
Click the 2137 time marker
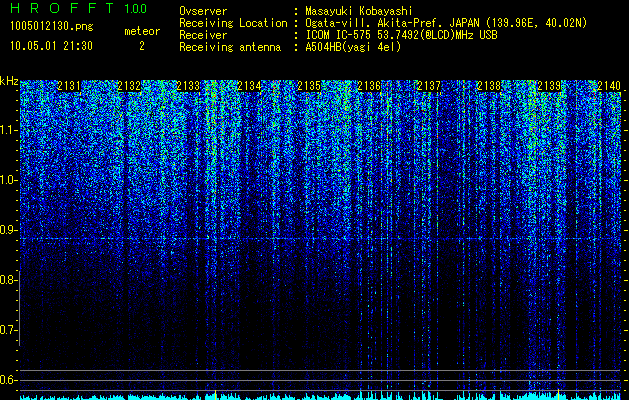pos(429,86)
